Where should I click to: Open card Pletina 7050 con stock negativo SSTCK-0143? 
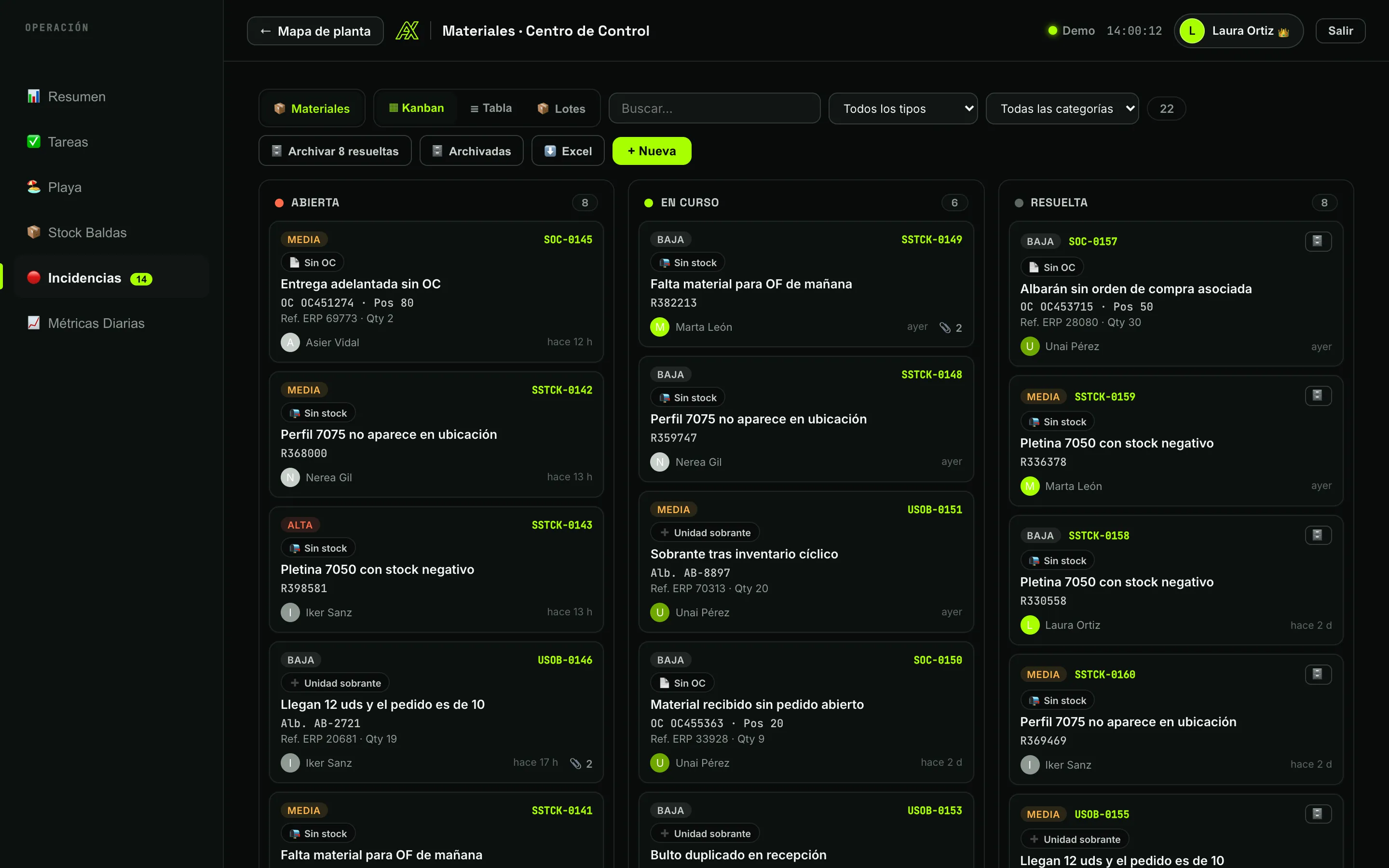436,570
